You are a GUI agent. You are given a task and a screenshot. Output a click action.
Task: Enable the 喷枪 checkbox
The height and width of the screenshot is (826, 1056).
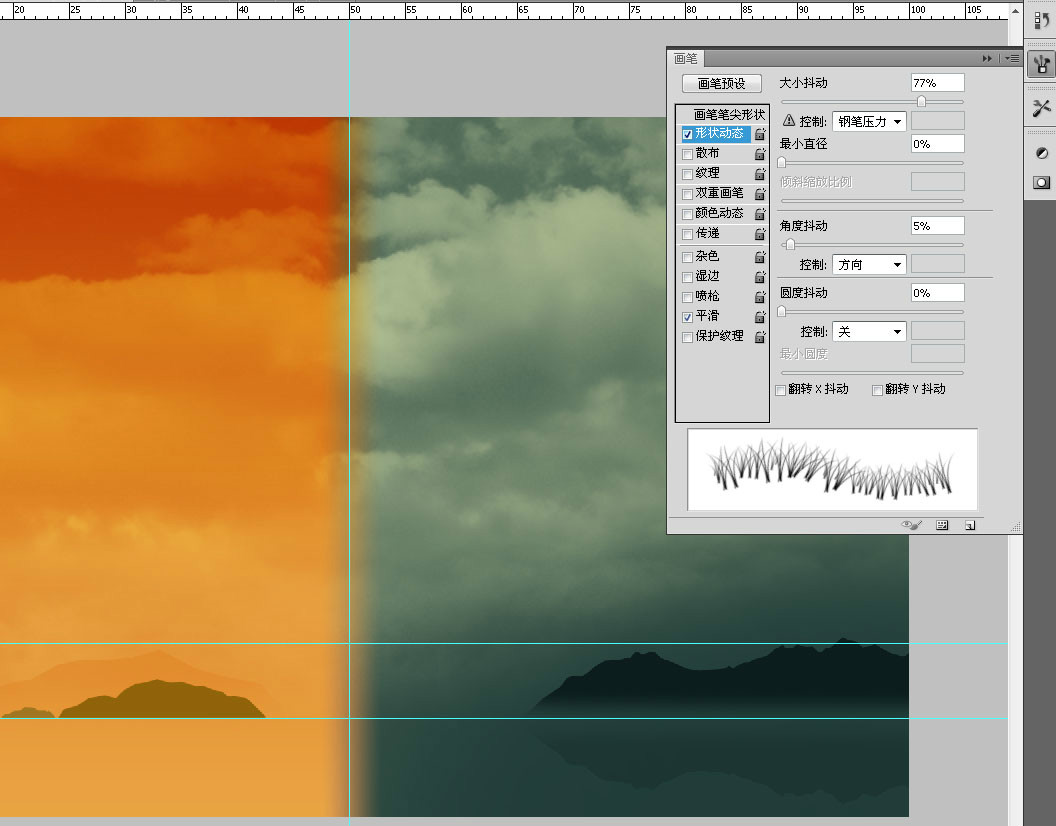coord(688,297)
